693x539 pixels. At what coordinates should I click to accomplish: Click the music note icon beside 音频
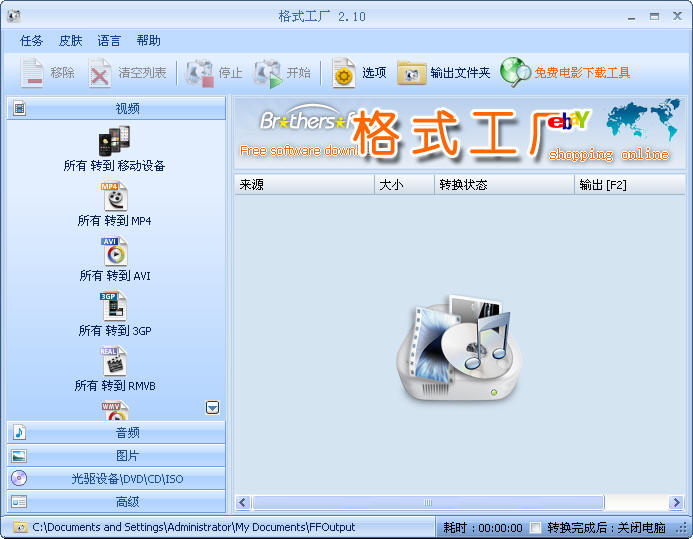tap(19, 432)
